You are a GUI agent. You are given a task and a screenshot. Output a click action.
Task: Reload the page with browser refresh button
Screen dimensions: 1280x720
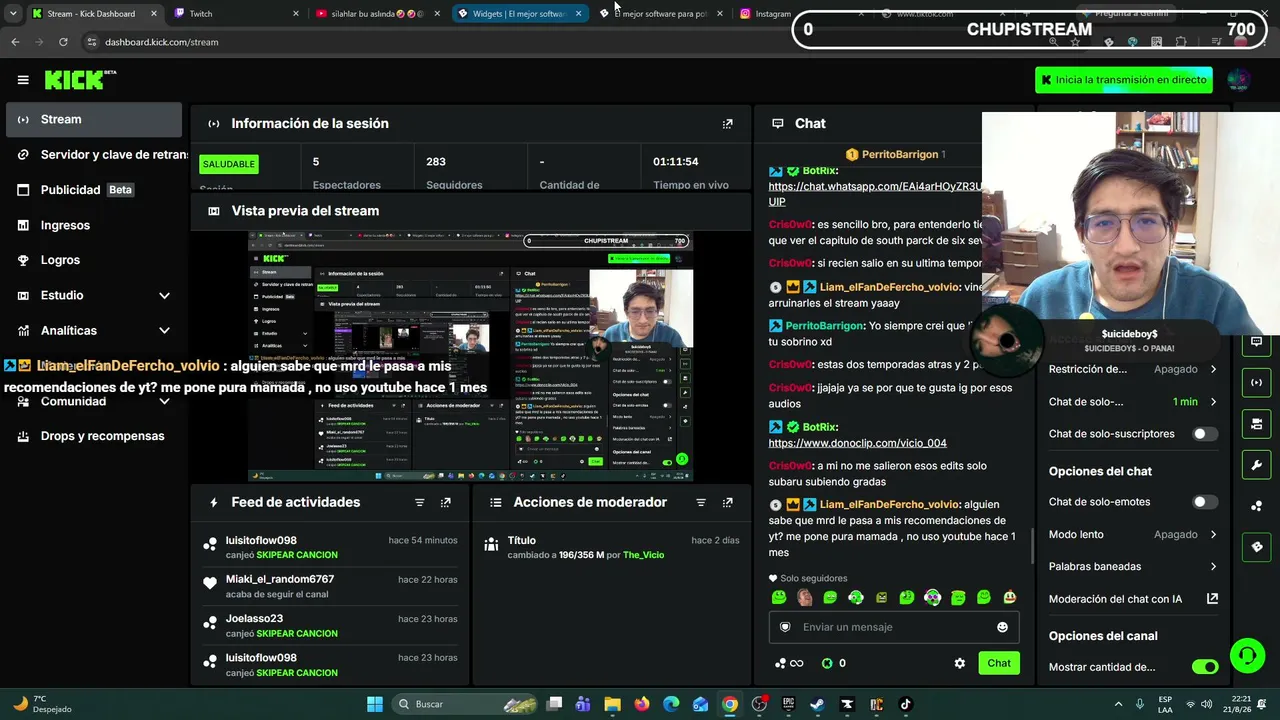click(63, 42)
